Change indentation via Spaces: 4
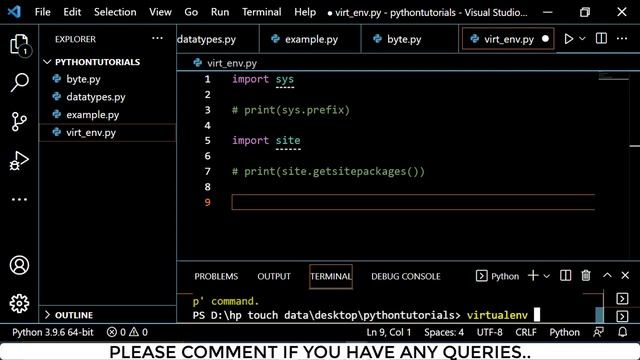 pos(444,332)
